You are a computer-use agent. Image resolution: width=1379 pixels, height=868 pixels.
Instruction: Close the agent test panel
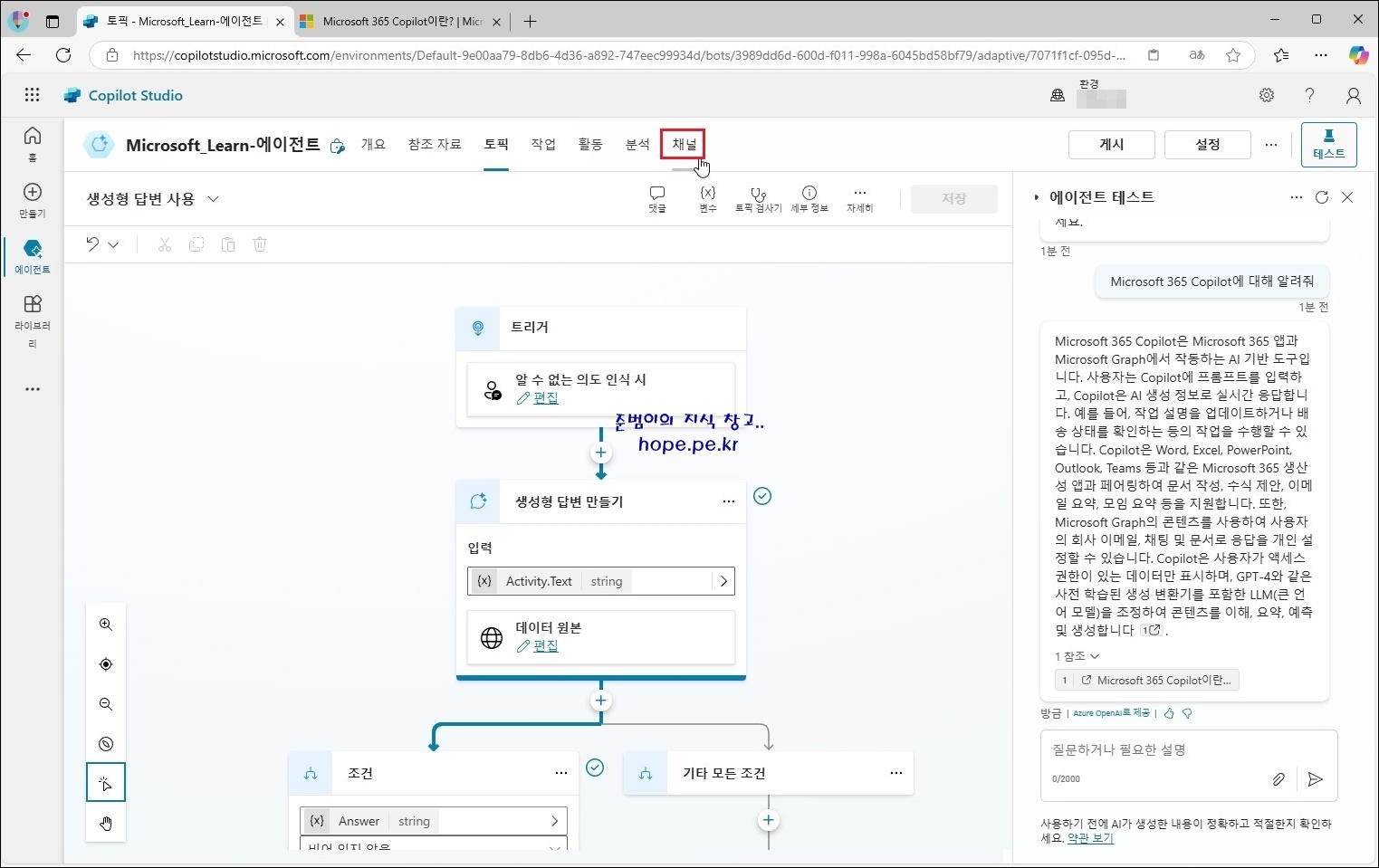point(1347,197)
